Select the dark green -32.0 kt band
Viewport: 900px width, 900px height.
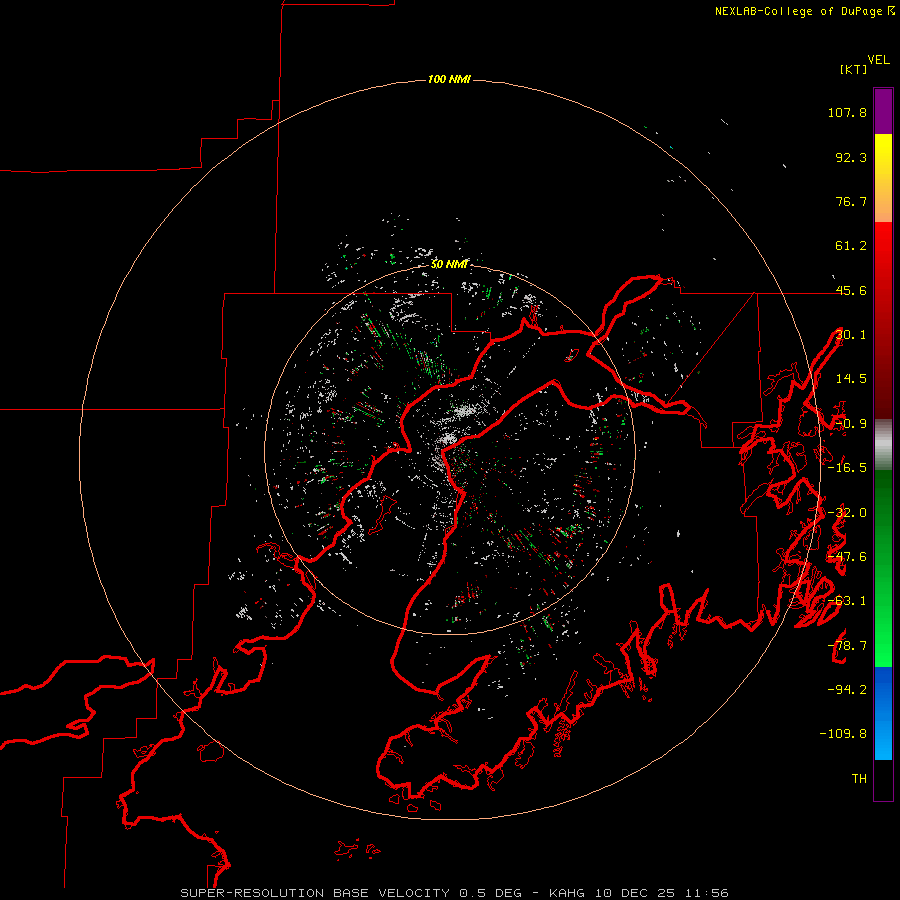coord(883,512)
